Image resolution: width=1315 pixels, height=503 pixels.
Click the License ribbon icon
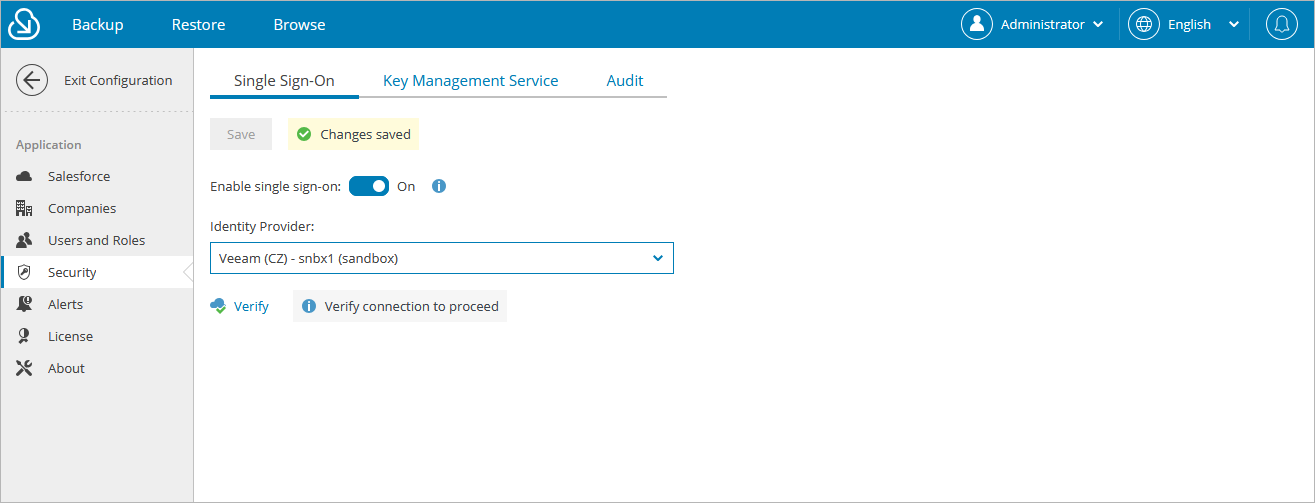tap(25, 337)
